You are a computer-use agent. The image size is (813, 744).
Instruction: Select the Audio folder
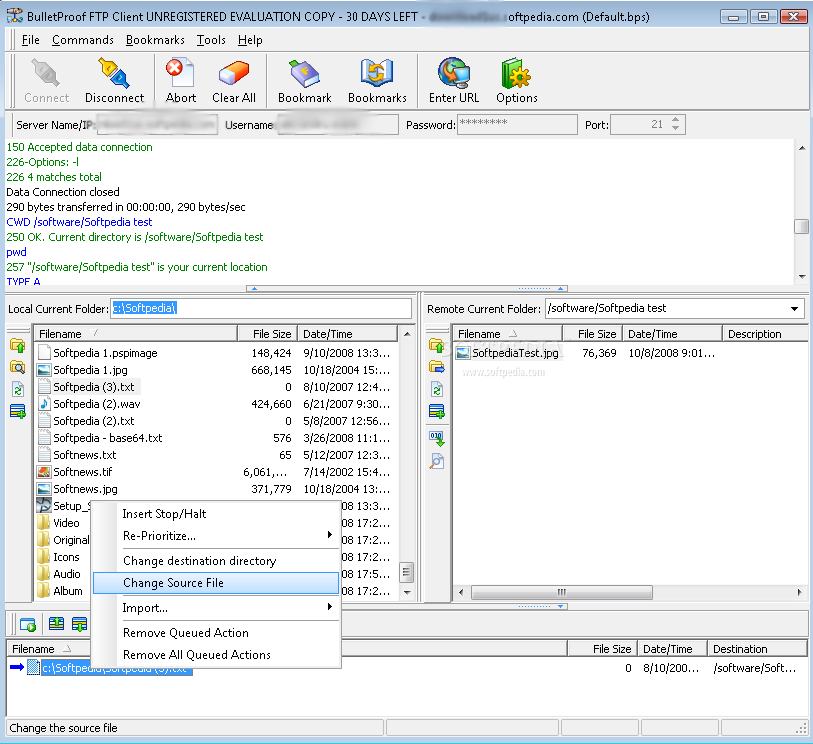[59, 574]
